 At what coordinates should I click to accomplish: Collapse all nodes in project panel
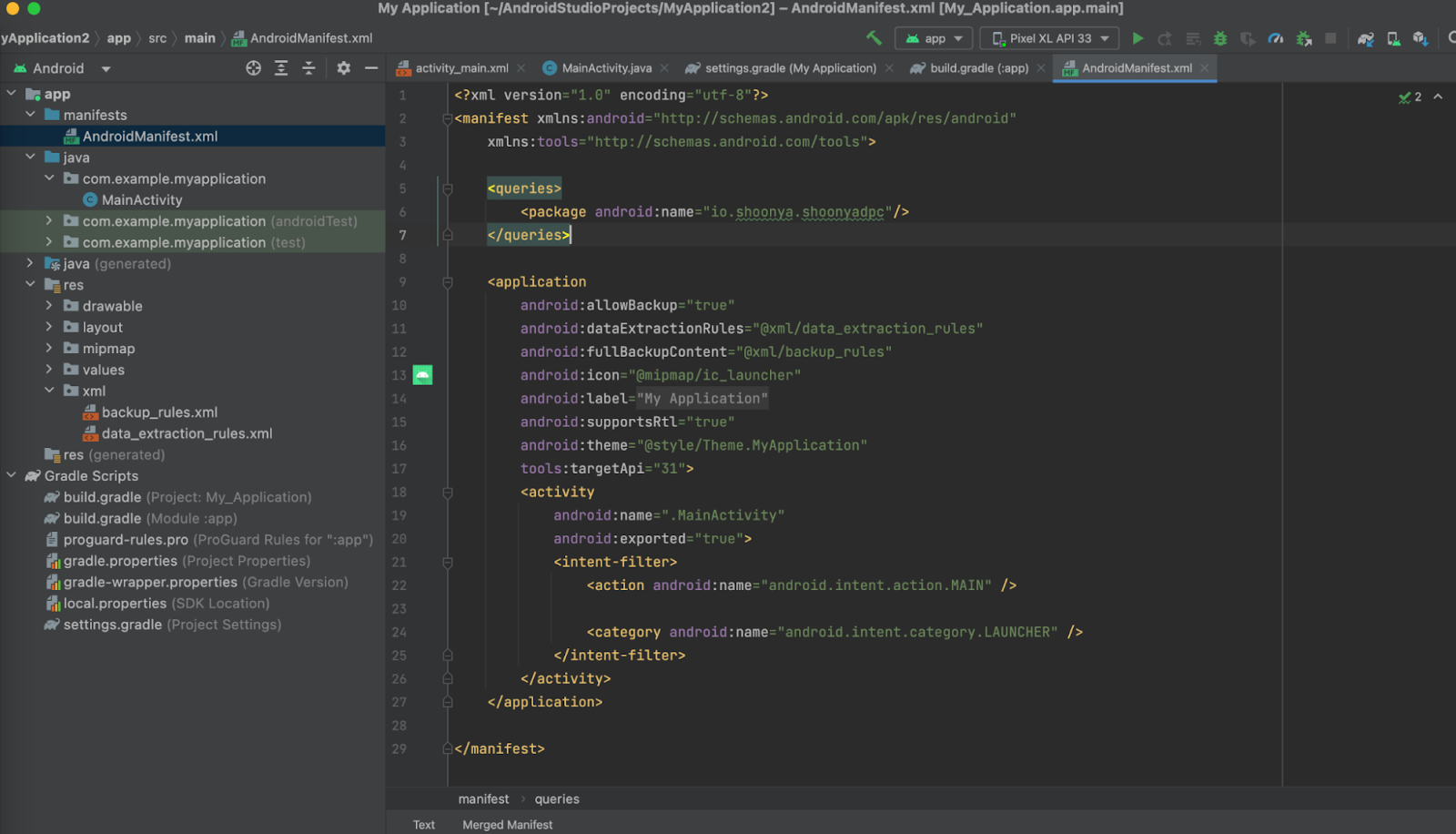308,68
